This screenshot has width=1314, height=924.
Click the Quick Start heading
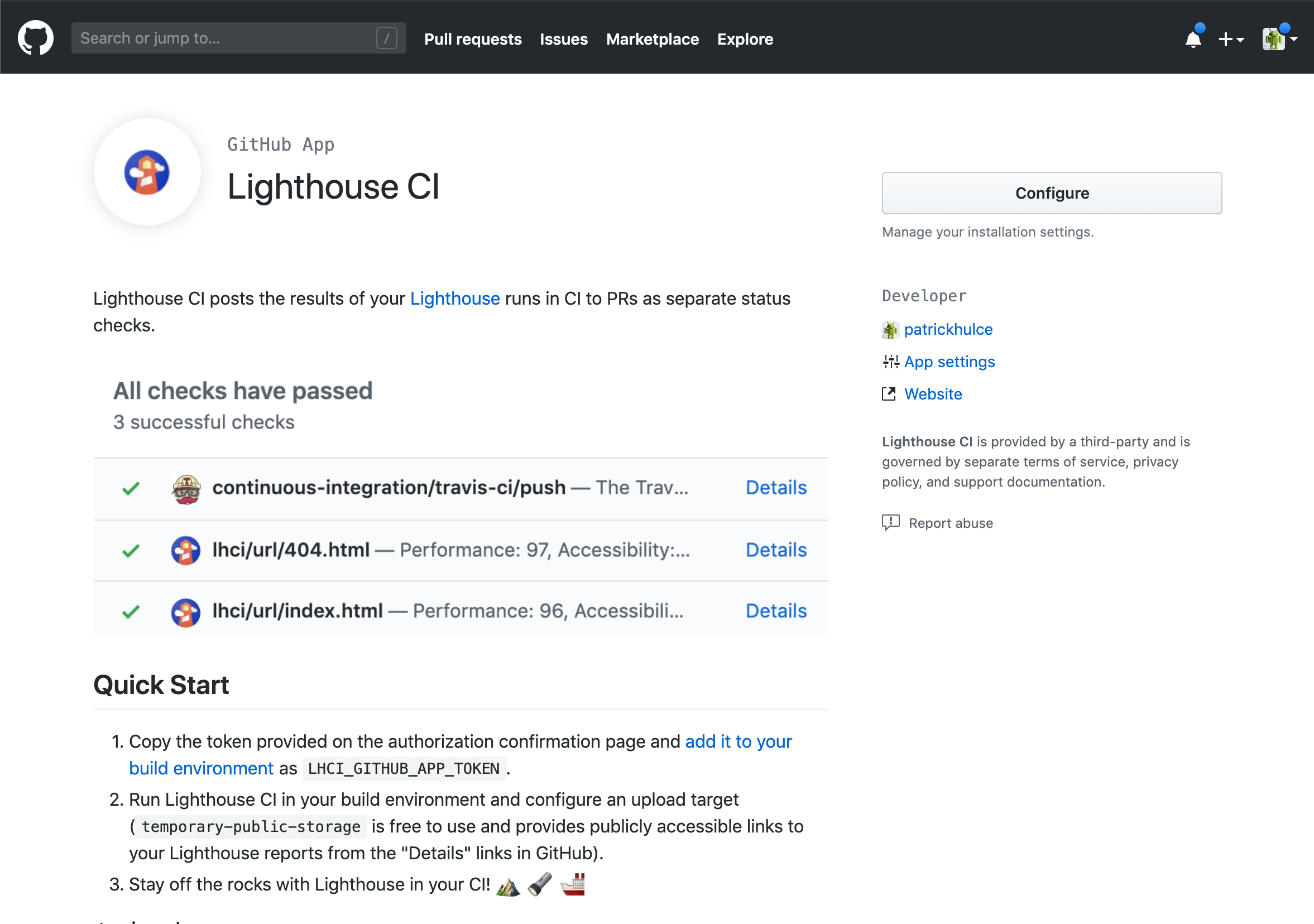(x=161, y=685)
